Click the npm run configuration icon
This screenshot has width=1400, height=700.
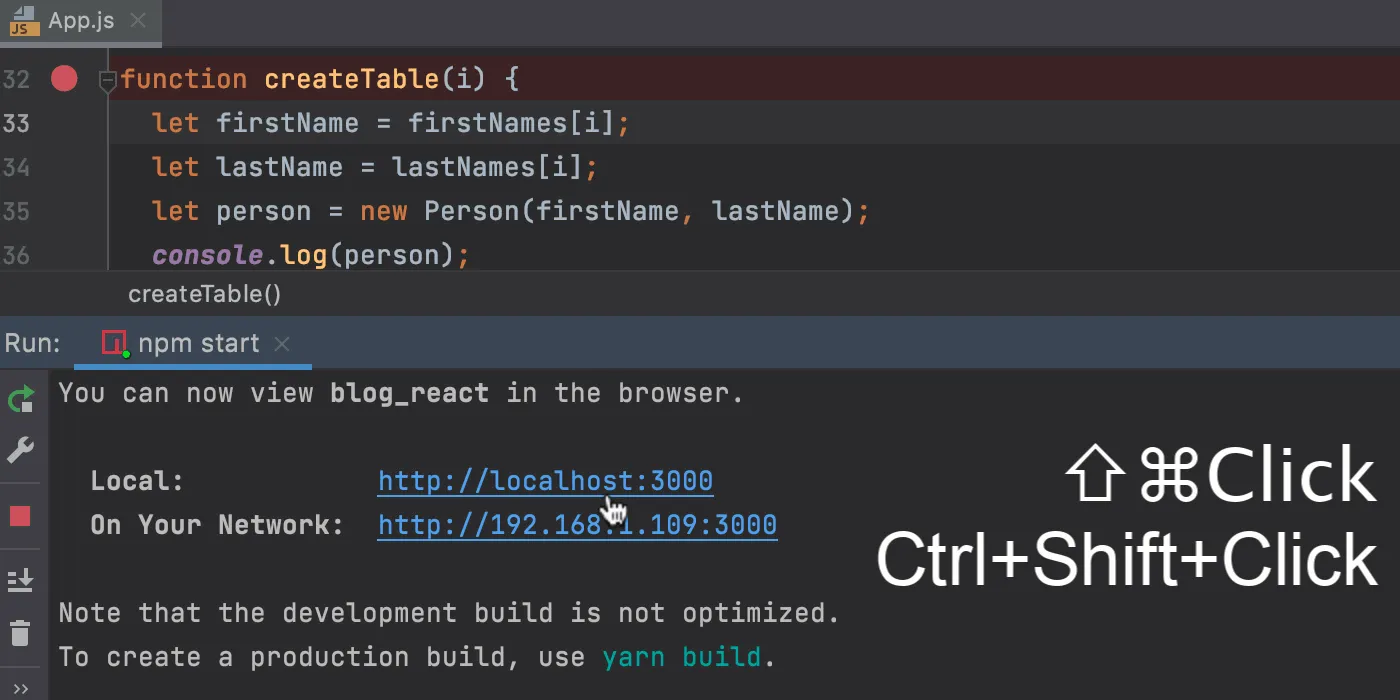point(115,344)
